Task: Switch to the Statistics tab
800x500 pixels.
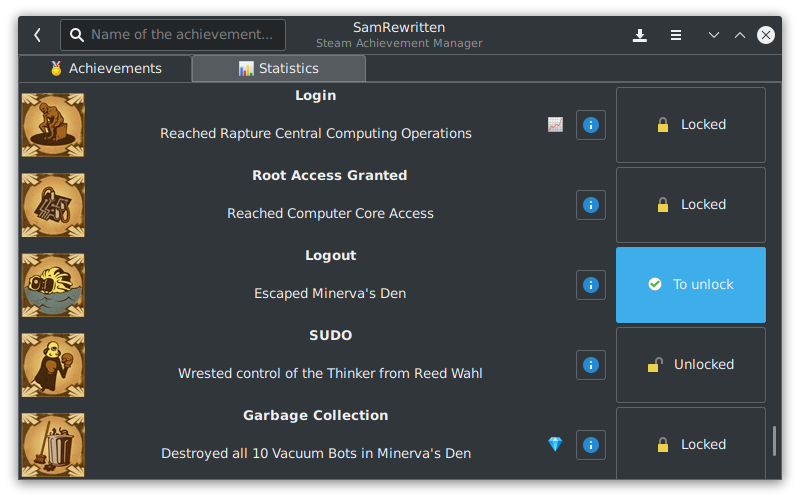Action: pyautogui.click(x=279, y=68)
